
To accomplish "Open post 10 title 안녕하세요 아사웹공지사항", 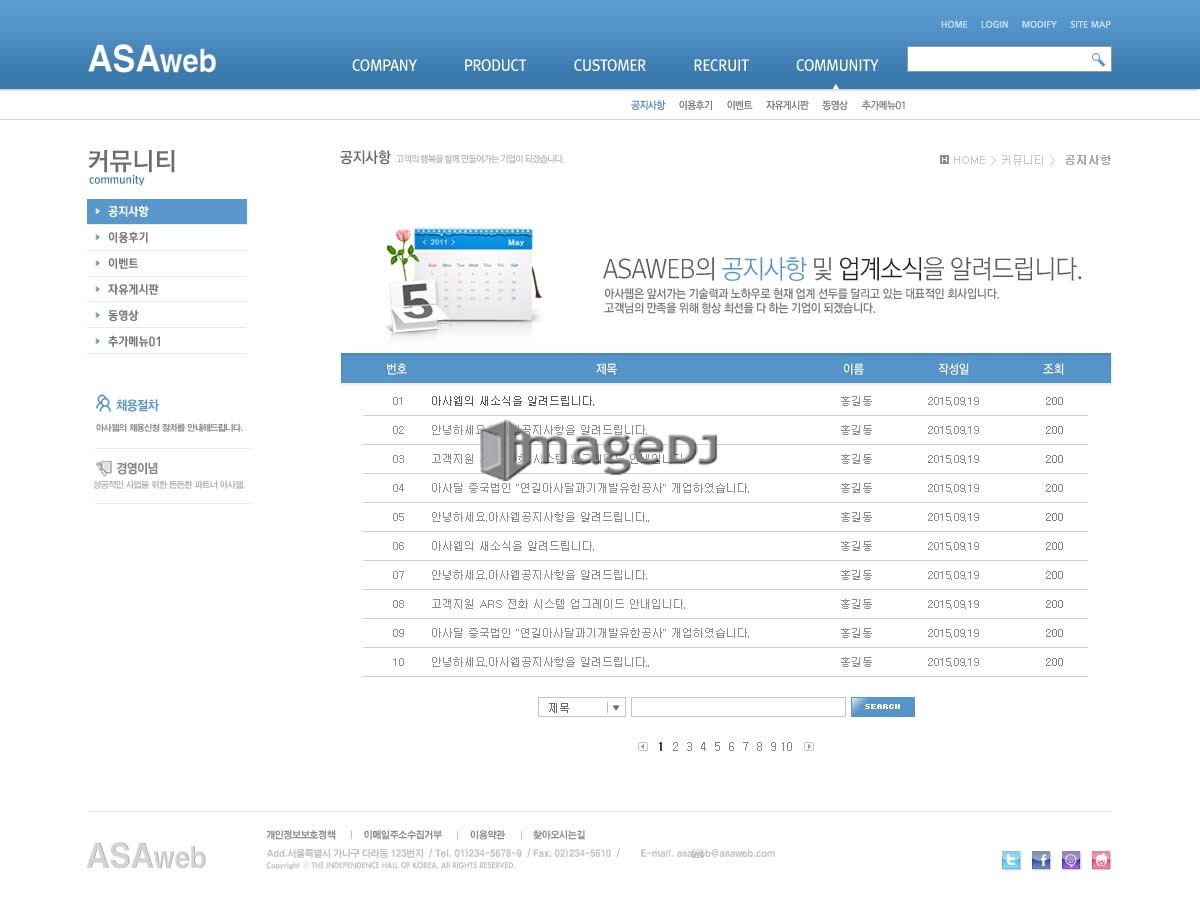I will [x=540, y=662].
